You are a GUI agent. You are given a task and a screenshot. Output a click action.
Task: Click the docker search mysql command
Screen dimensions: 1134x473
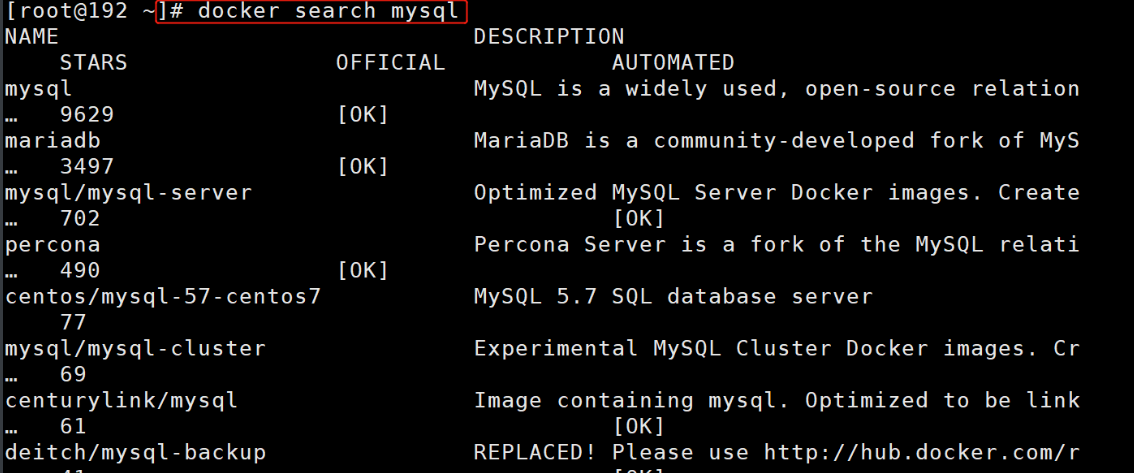311,12
